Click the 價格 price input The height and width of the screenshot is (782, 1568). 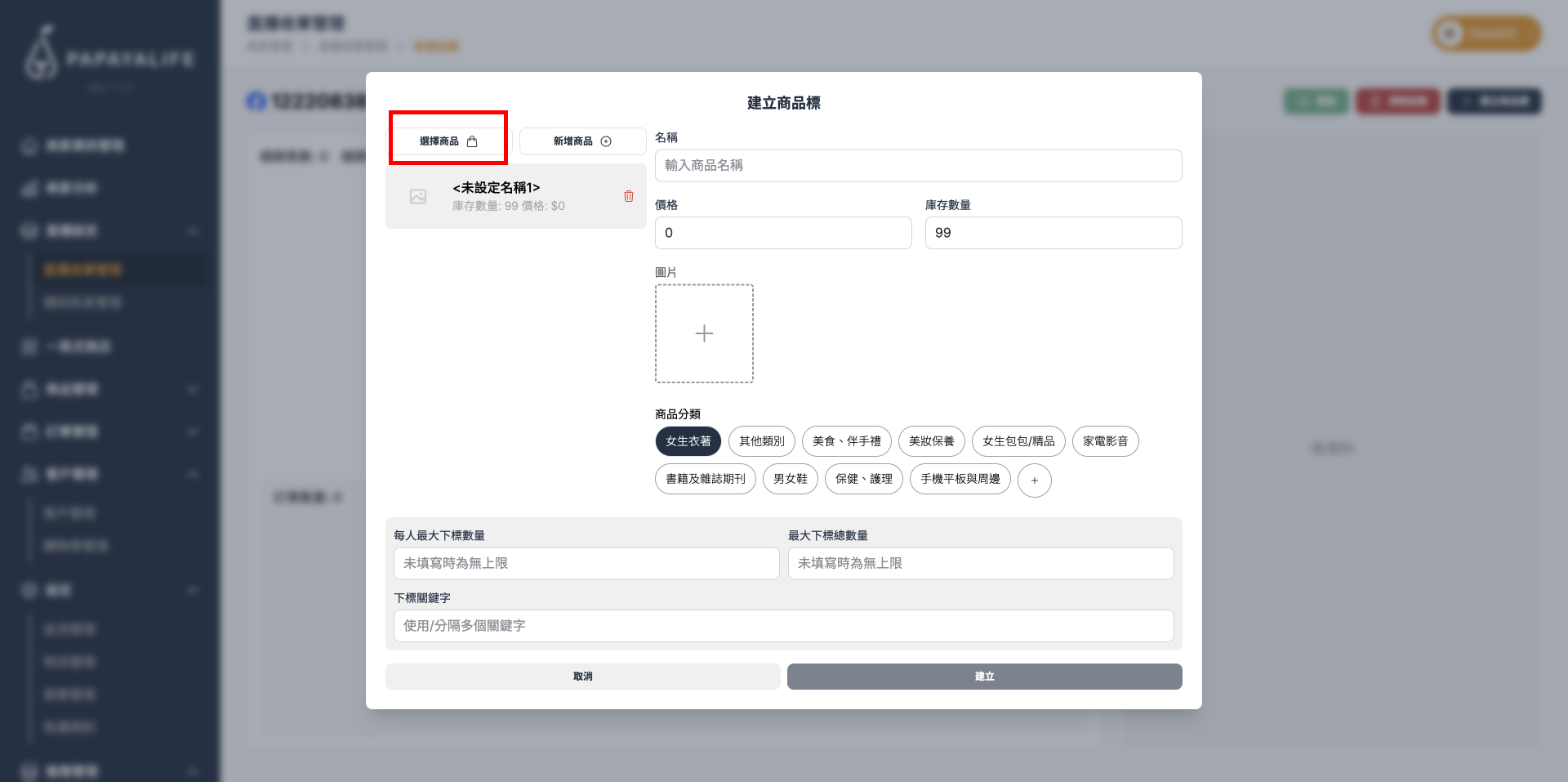click(x=782, y=233)
